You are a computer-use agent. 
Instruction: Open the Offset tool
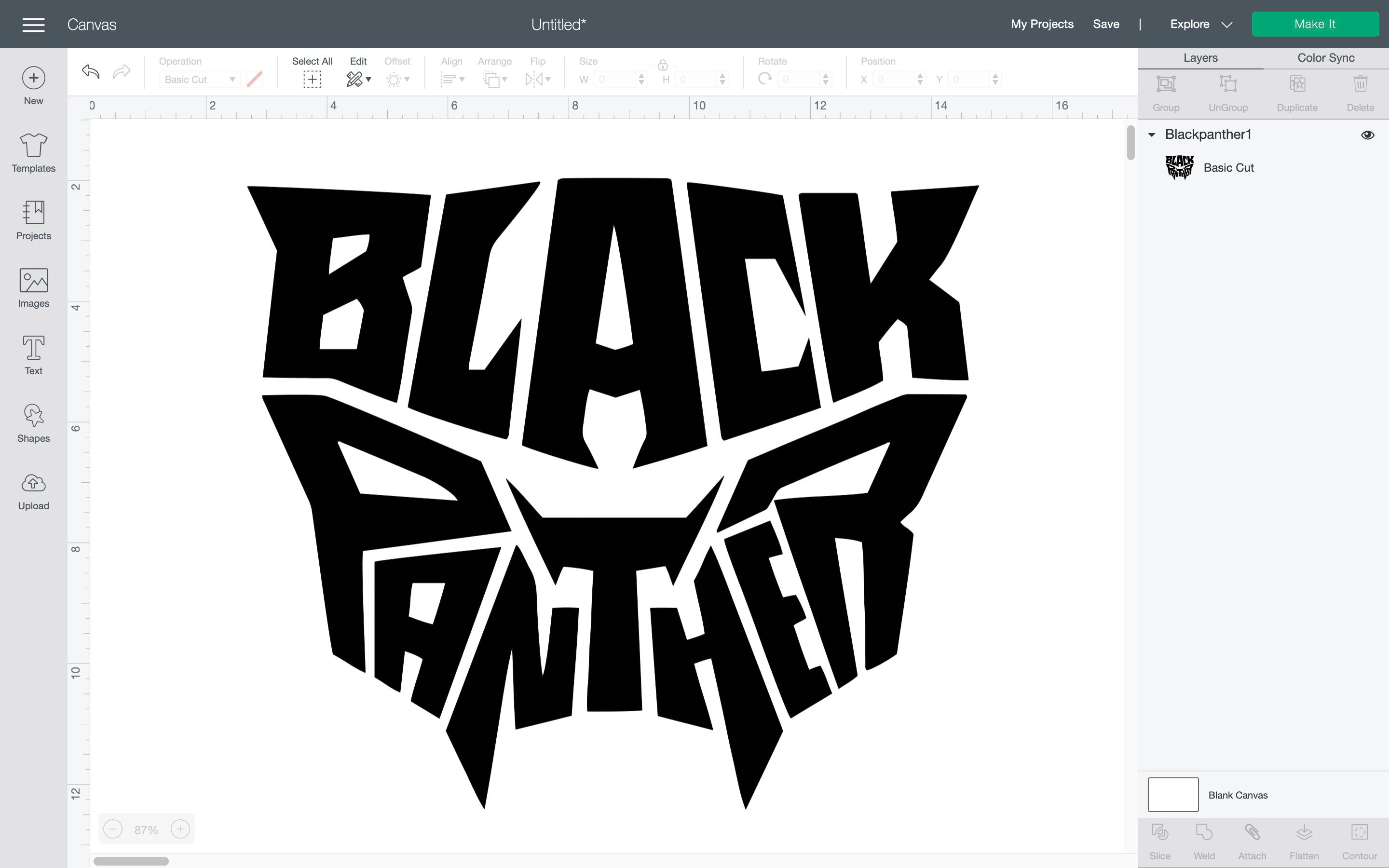tap(397, 79)
